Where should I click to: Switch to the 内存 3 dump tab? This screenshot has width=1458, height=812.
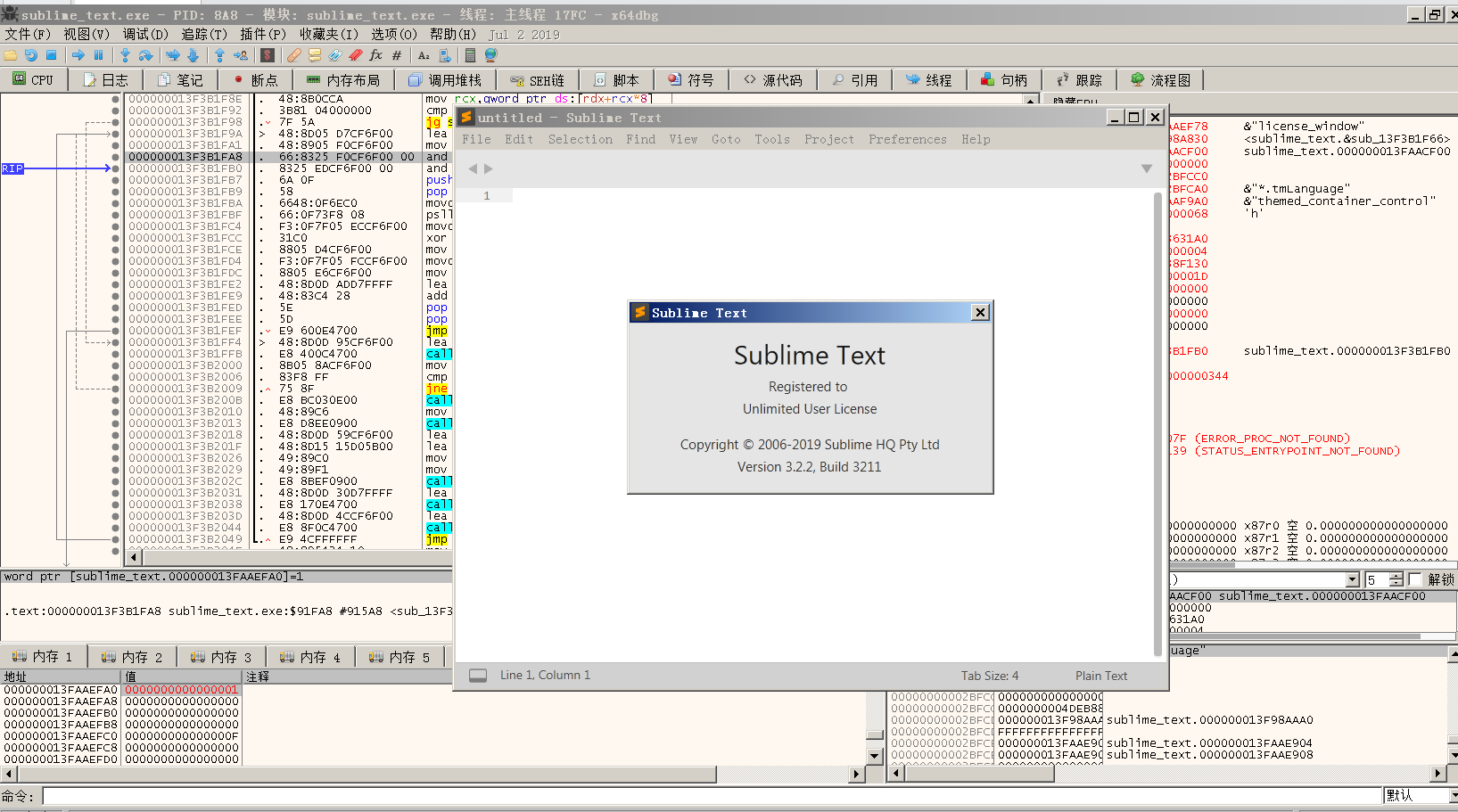point(221,657)
